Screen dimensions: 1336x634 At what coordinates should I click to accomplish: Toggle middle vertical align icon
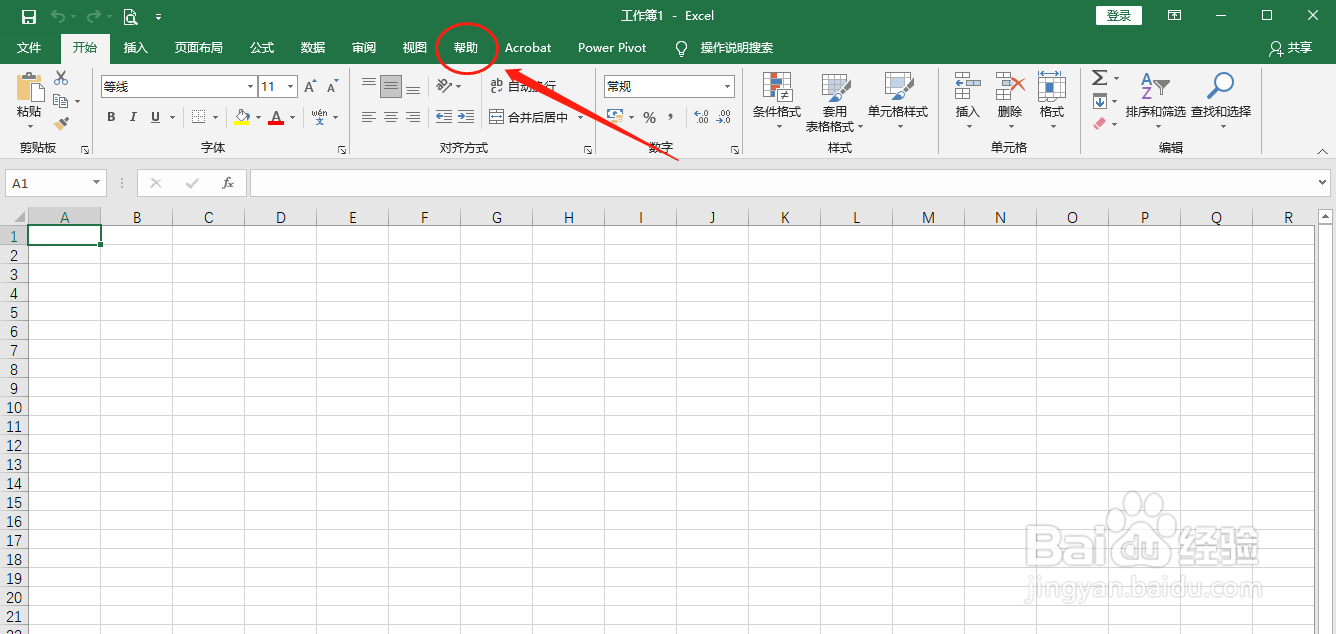click(x=391, y=87)
